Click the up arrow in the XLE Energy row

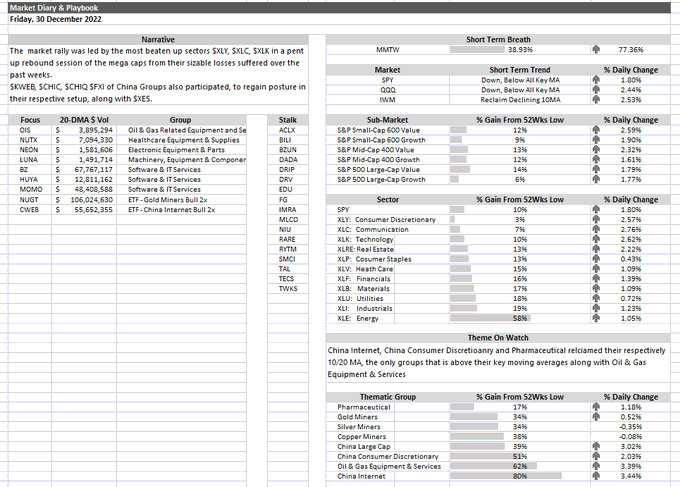tap(596, 318)
